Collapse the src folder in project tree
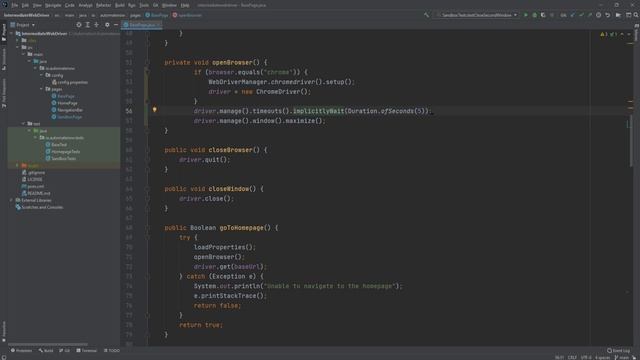The image size is (640, 360). [18, 47]
